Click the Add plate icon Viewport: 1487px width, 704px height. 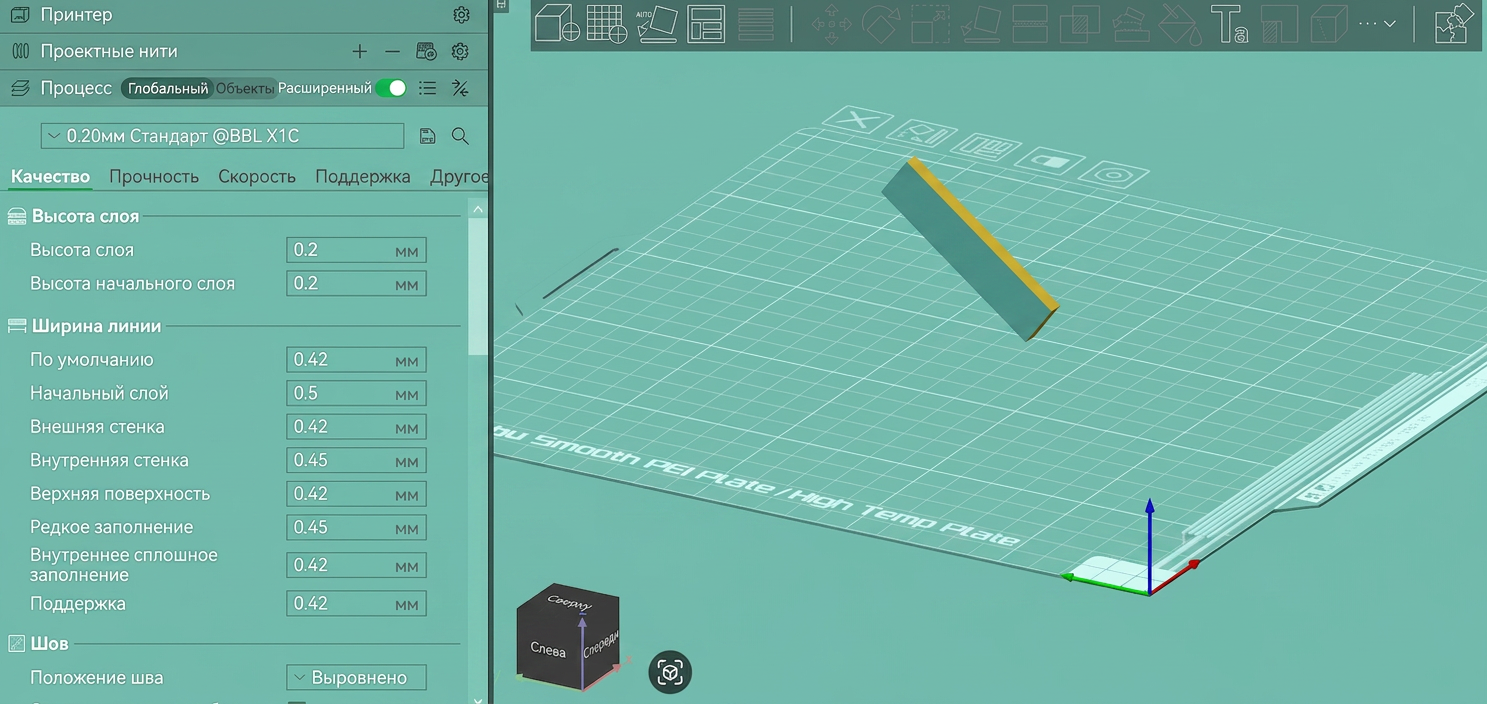tap(607, 23)
